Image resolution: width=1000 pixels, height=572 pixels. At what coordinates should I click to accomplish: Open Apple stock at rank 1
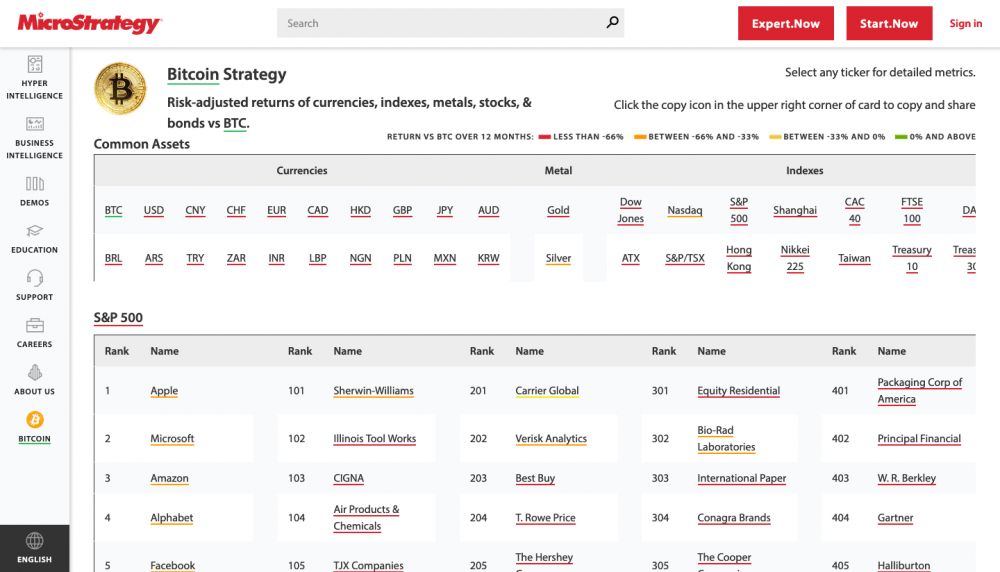point(164,391)
